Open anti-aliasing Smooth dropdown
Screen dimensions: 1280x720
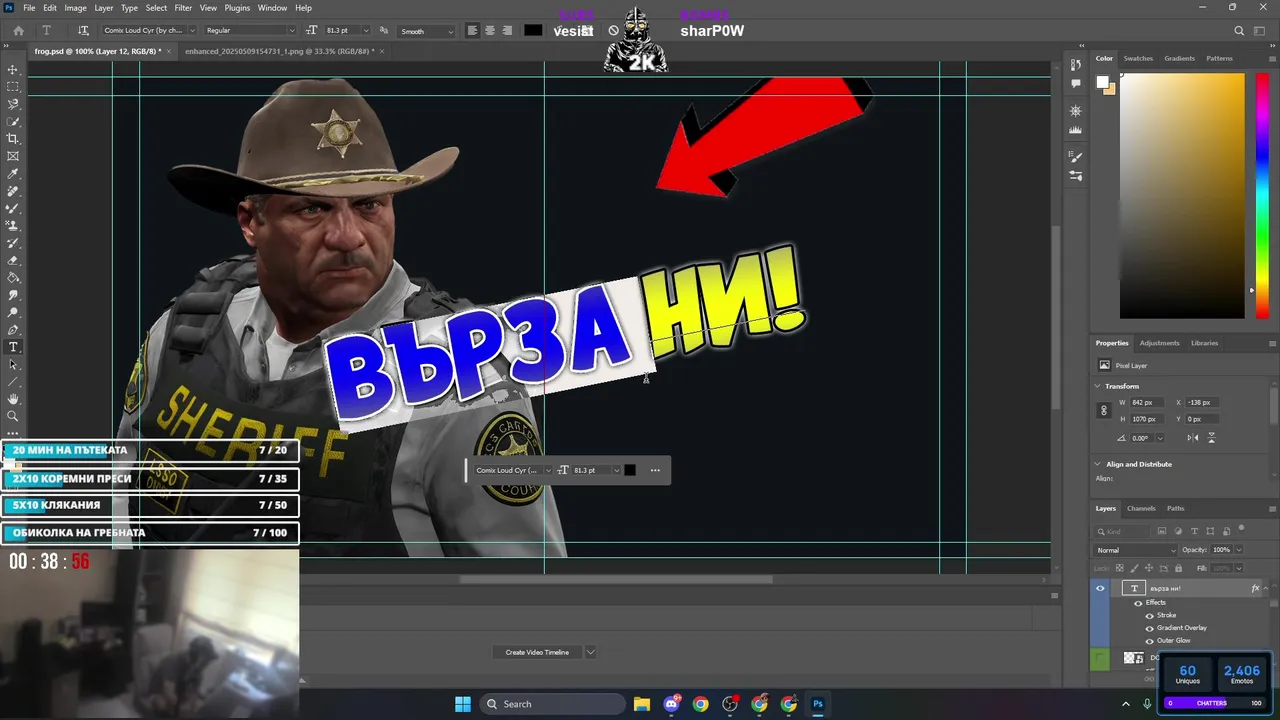pyautogui.click(x=427, y=31)
